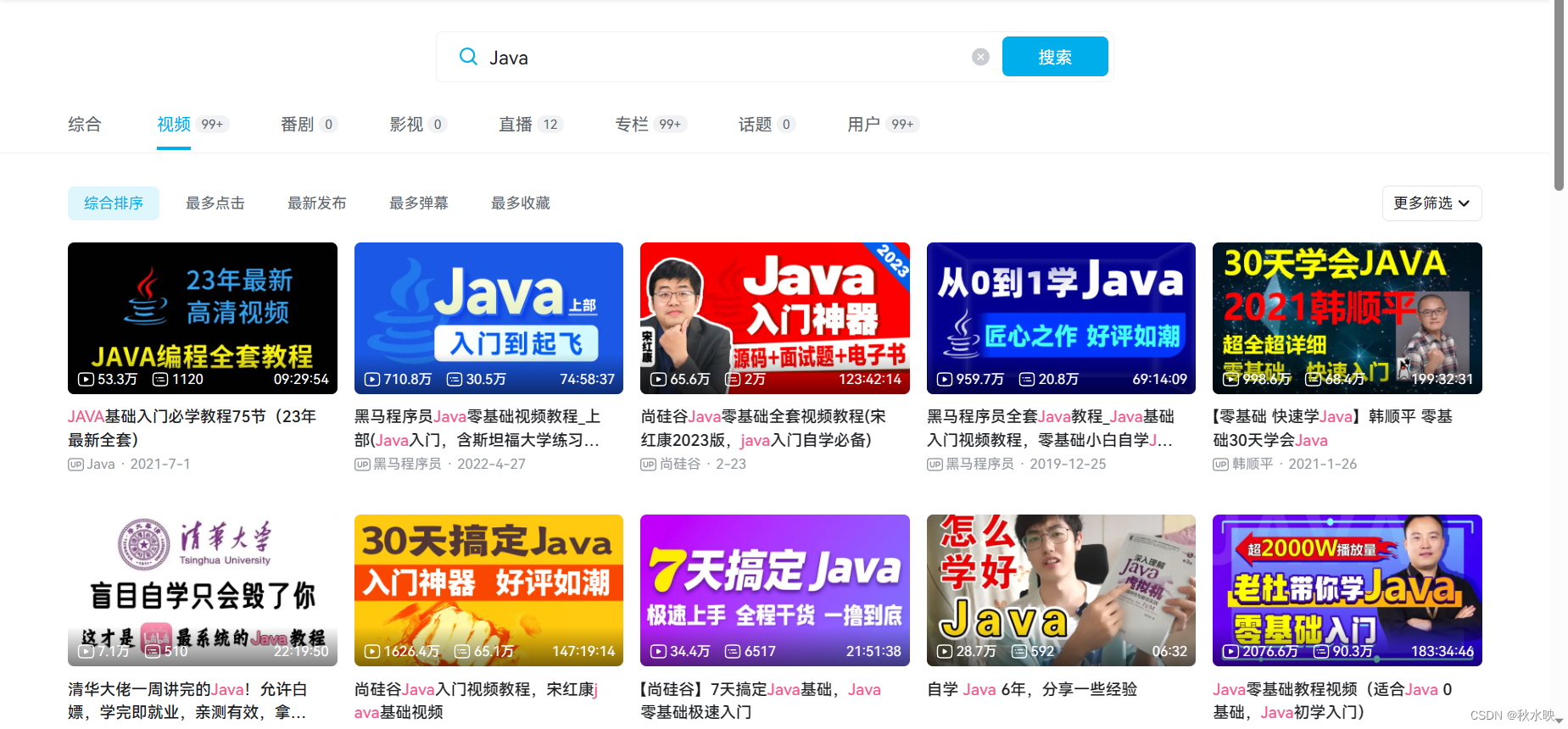Click the magnifier icon in the search box

click(x=468, y=57)
